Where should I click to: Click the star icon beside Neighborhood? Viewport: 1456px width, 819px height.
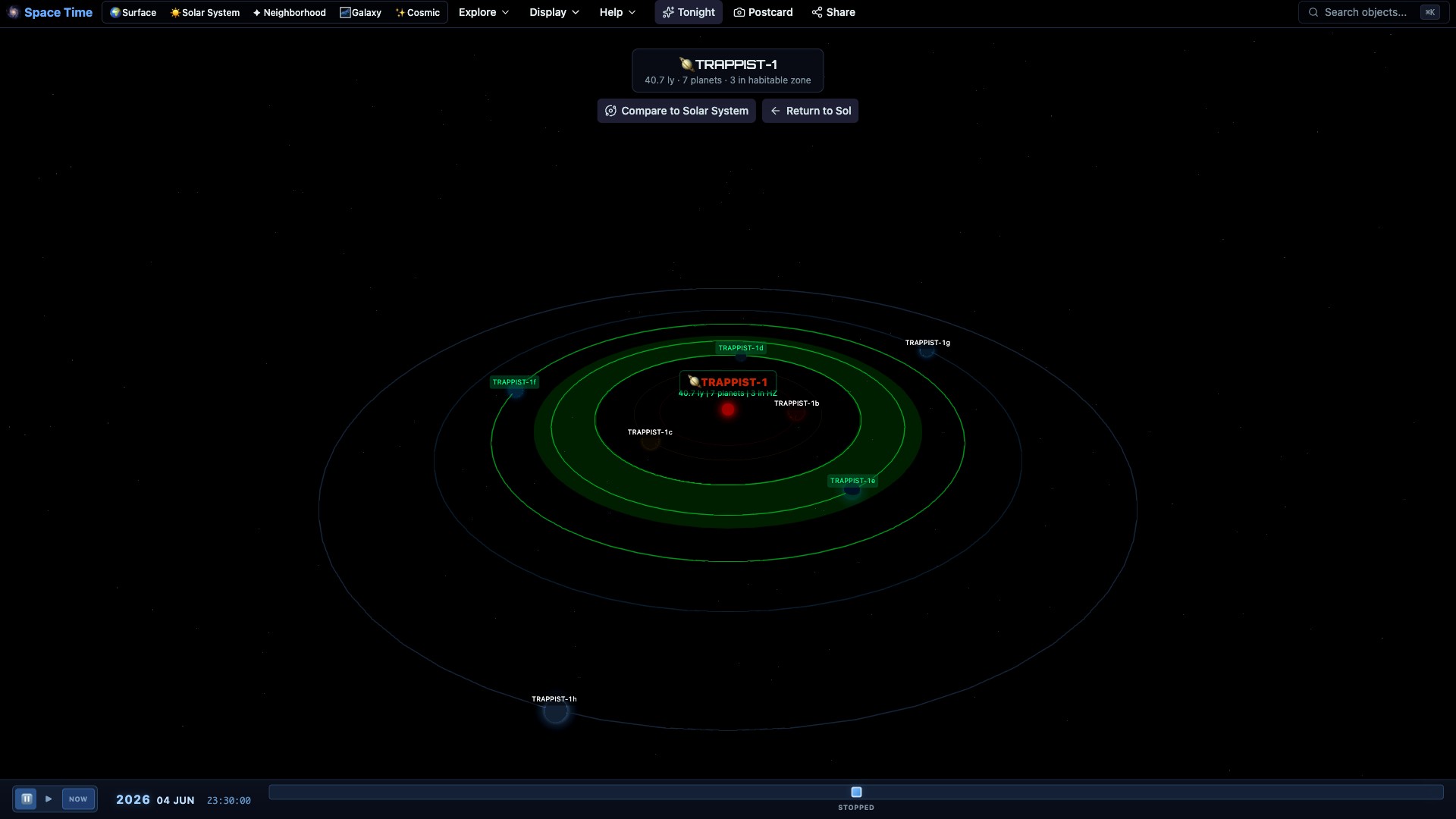pos(257,13)
